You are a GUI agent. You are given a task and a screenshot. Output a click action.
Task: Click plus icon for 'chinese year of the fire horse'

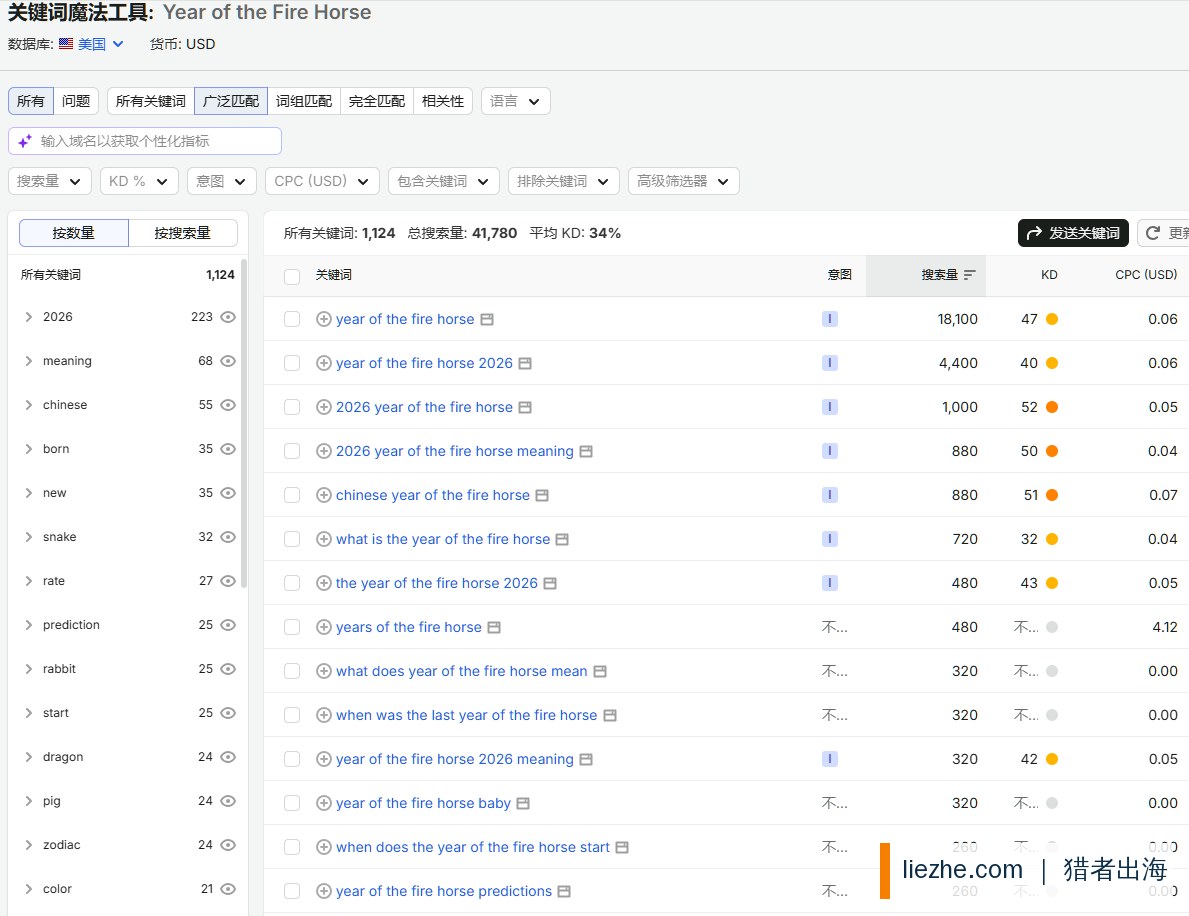click(x=324, y=495)
